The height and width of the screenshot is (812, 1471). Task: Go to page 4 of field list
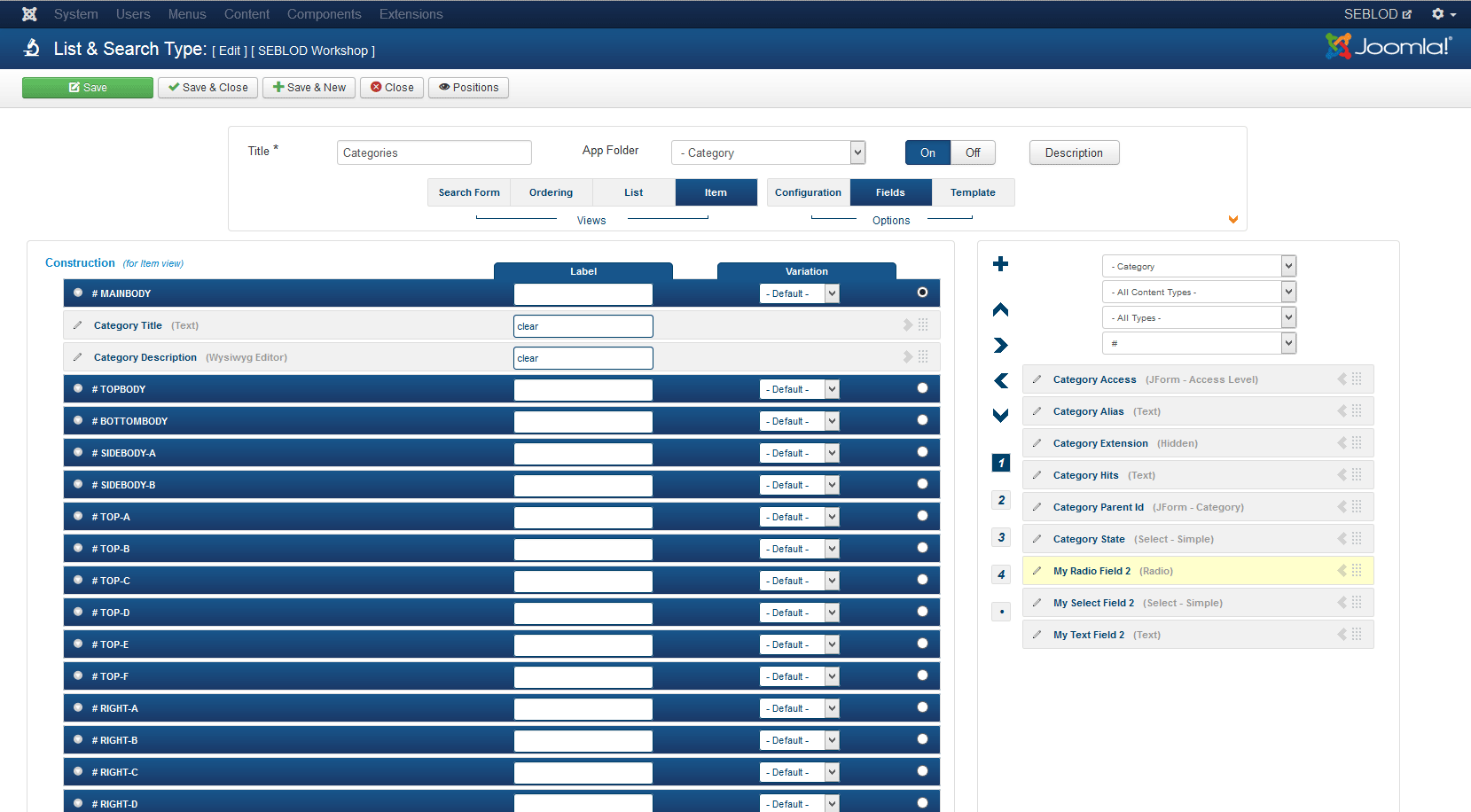click(x=1001, y=574)
